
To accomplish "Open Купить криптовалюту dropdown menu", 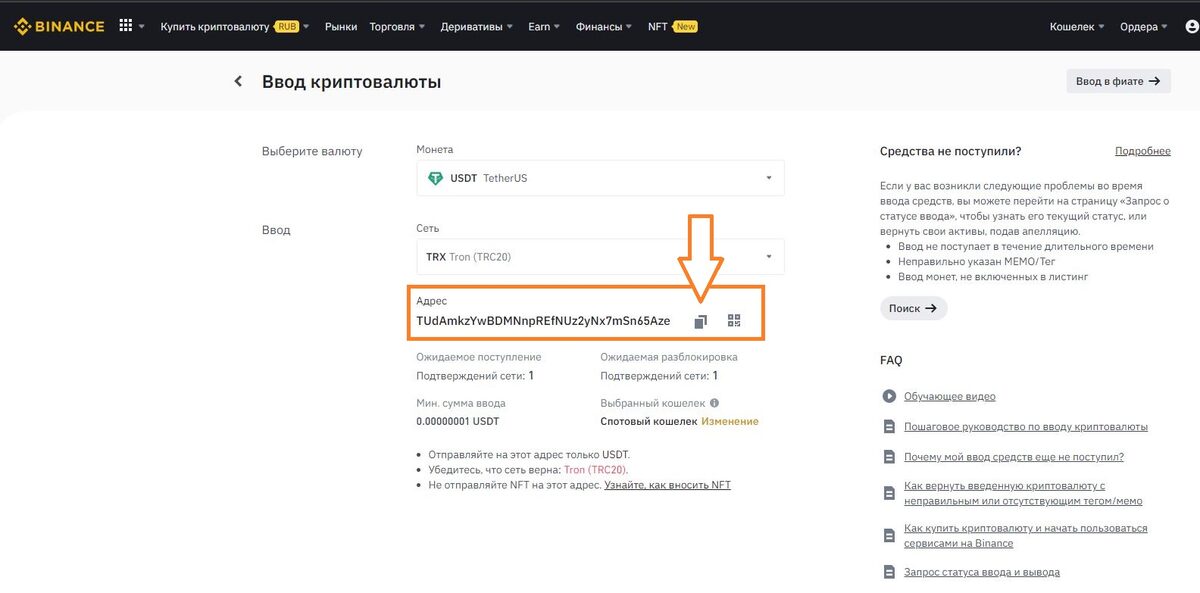I will click(235, 27).
